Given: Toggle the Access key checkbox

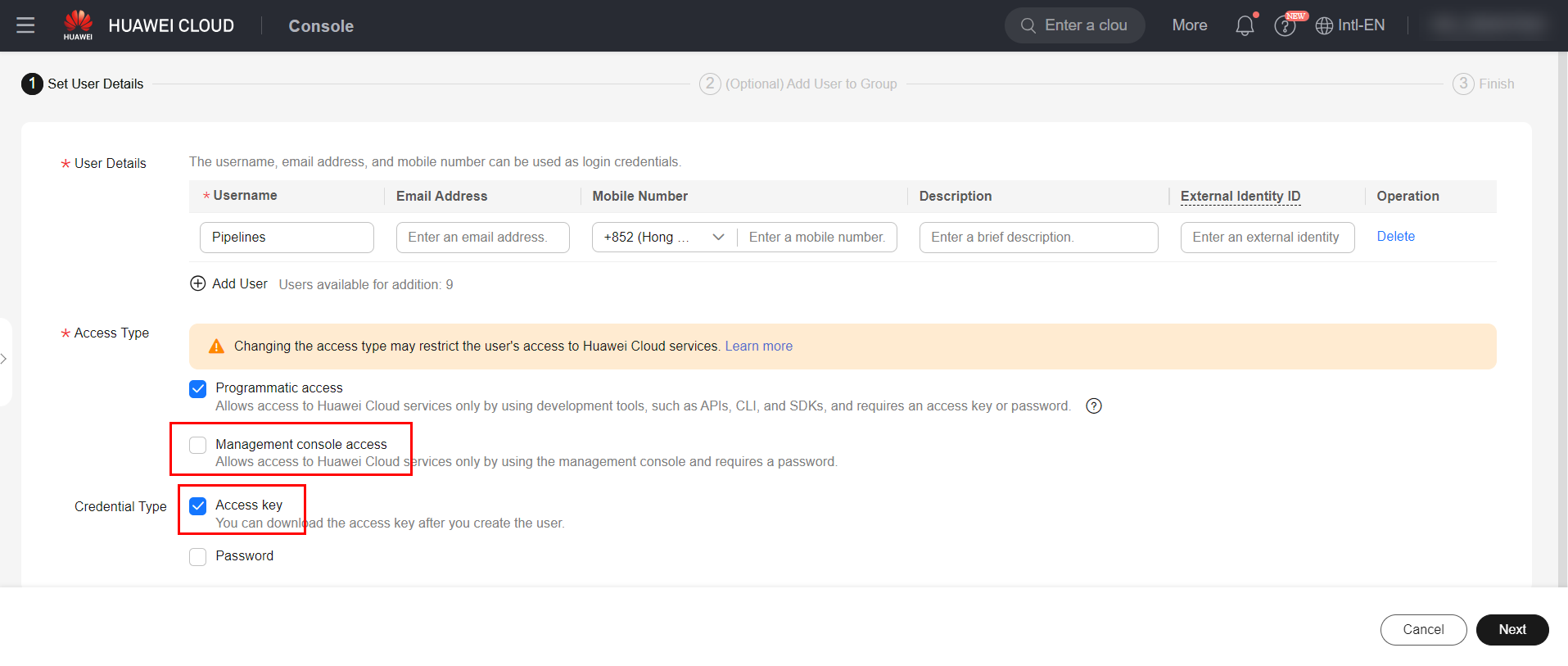Looking at the screenshot, I should click(198, 506).
